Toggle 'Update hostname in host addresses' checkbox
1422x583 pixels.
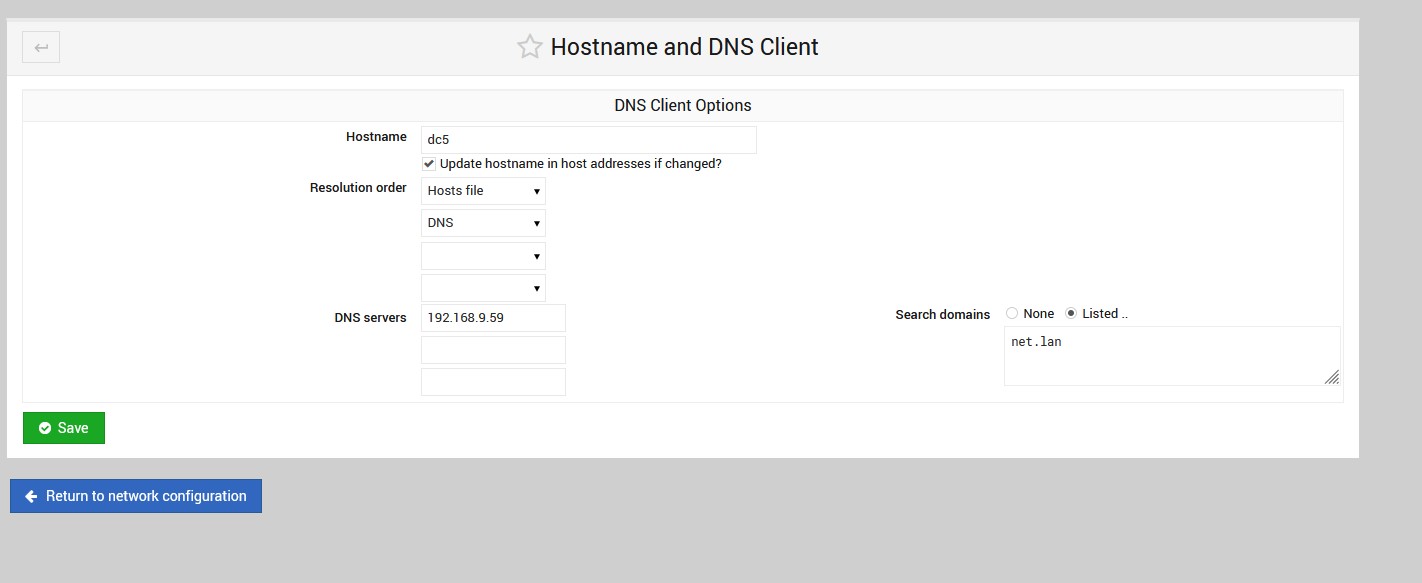click(x=429, y=164)
